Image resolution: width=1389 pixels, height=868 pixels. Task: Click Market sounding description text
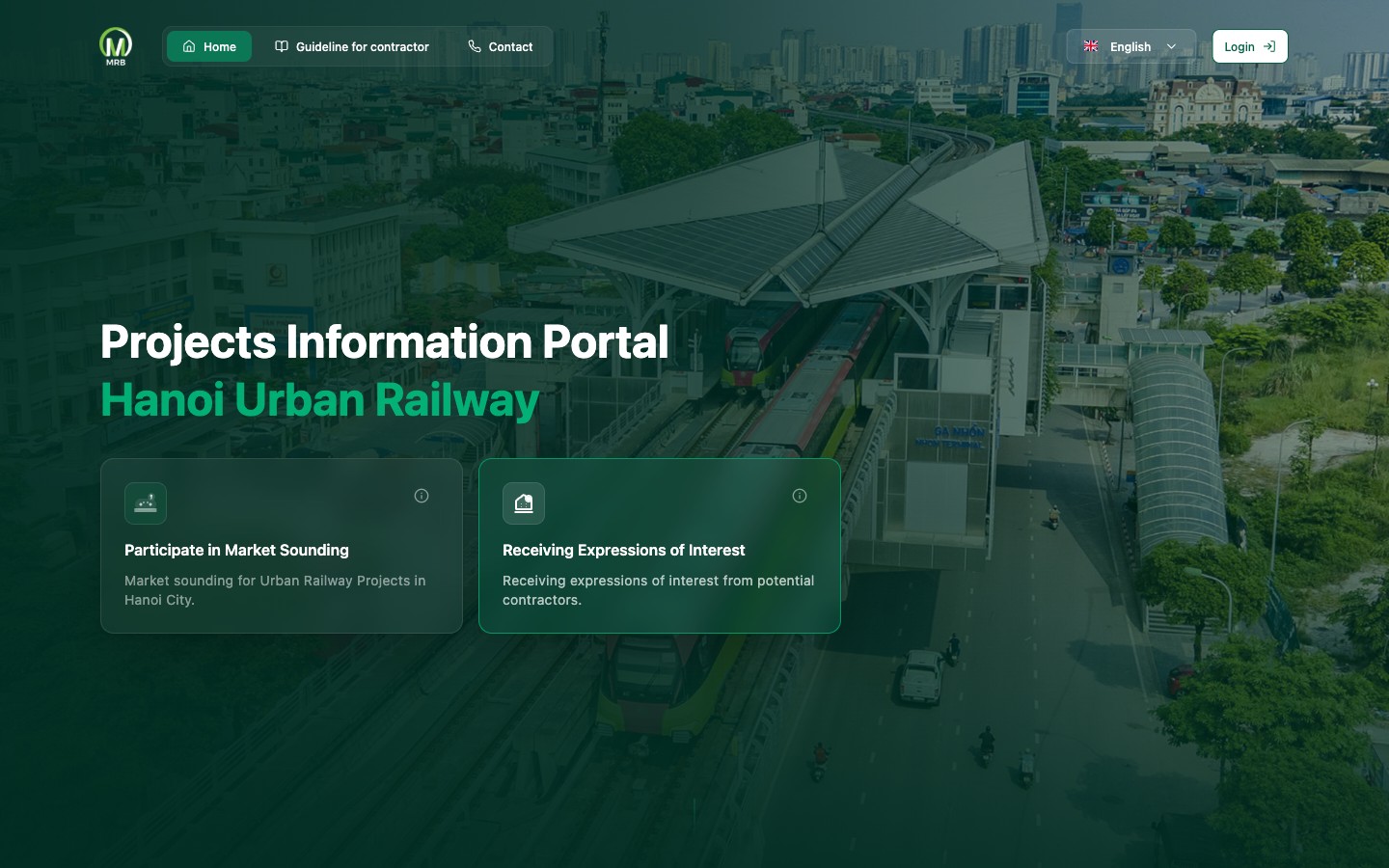tap(275, 590)
